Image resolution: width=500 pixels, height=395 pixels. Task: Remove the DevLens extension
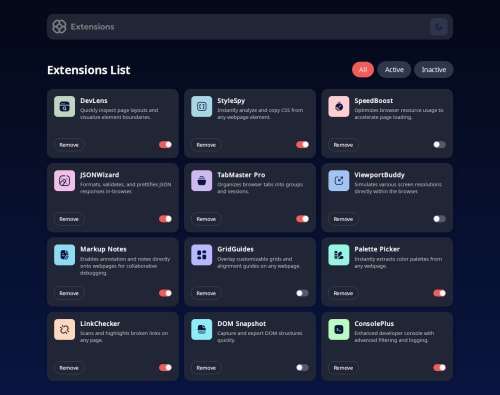coord(69,145)
